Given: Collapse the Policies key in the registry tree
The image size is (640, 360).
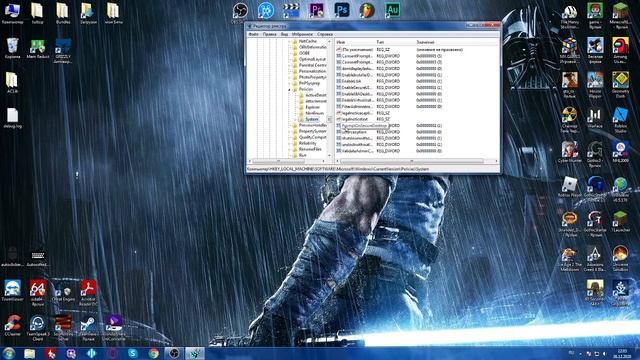Looking at the screenshot, I should (289, 89).
